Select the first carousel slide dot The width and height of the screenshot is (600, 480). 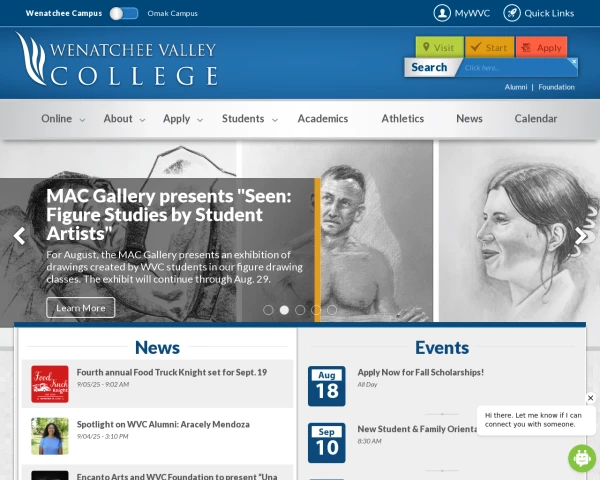[x=268, y=310]
